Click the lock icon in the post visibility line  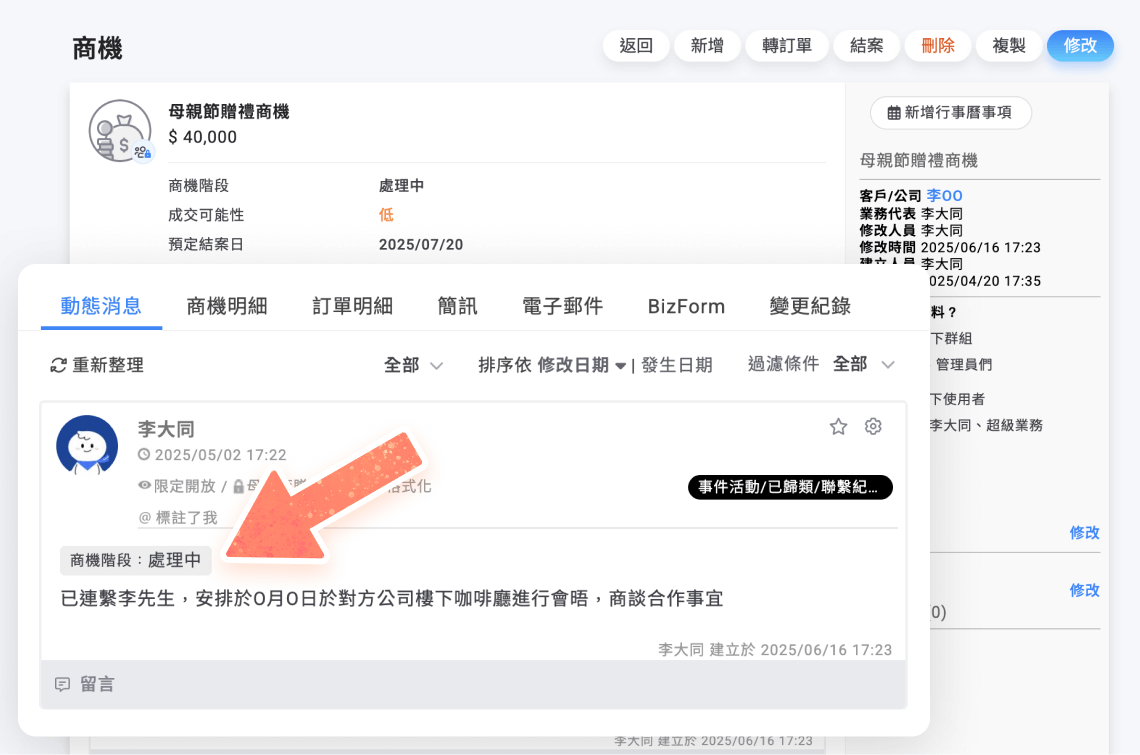(238, 487)
